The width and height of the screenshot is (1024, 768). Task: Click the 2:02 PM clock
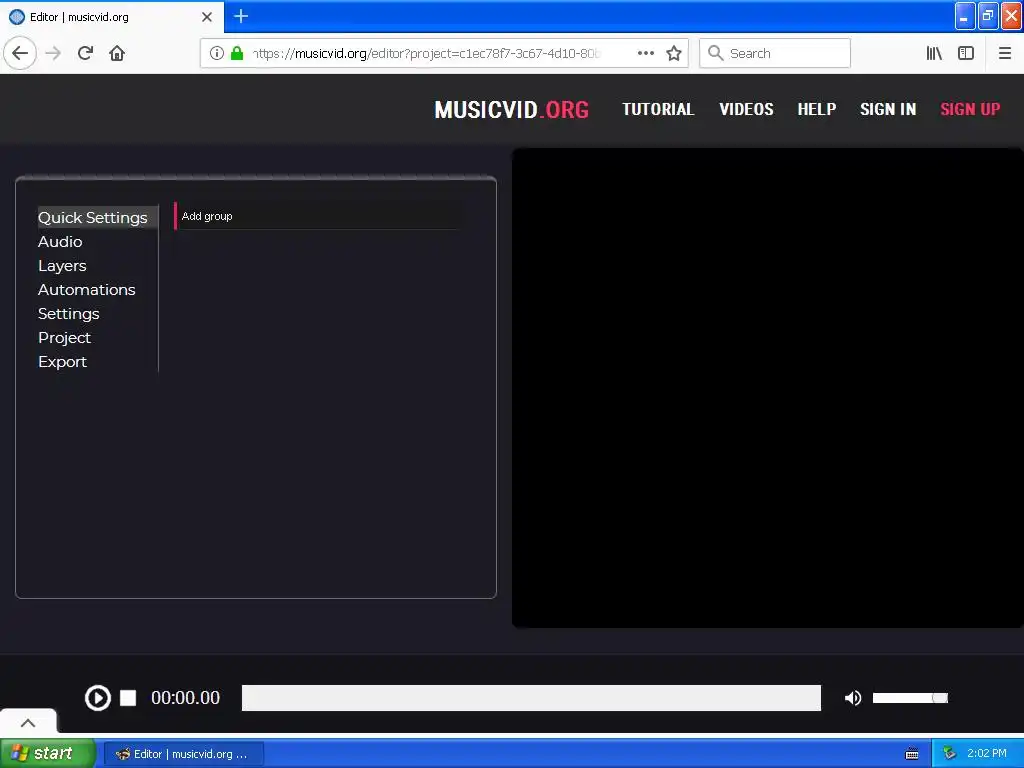pos(987,754)
